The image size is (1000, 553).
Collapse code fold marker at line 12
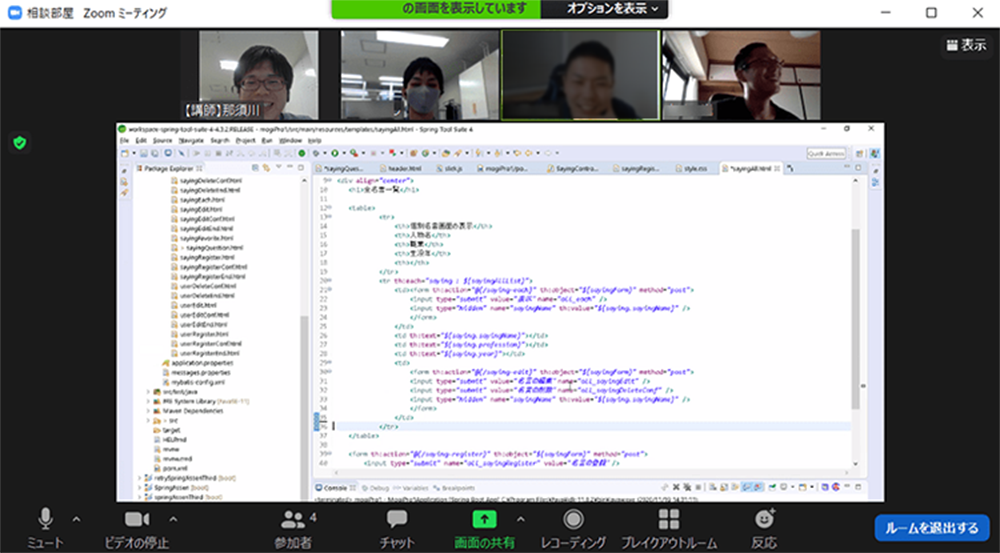click(x=330, y=208)
